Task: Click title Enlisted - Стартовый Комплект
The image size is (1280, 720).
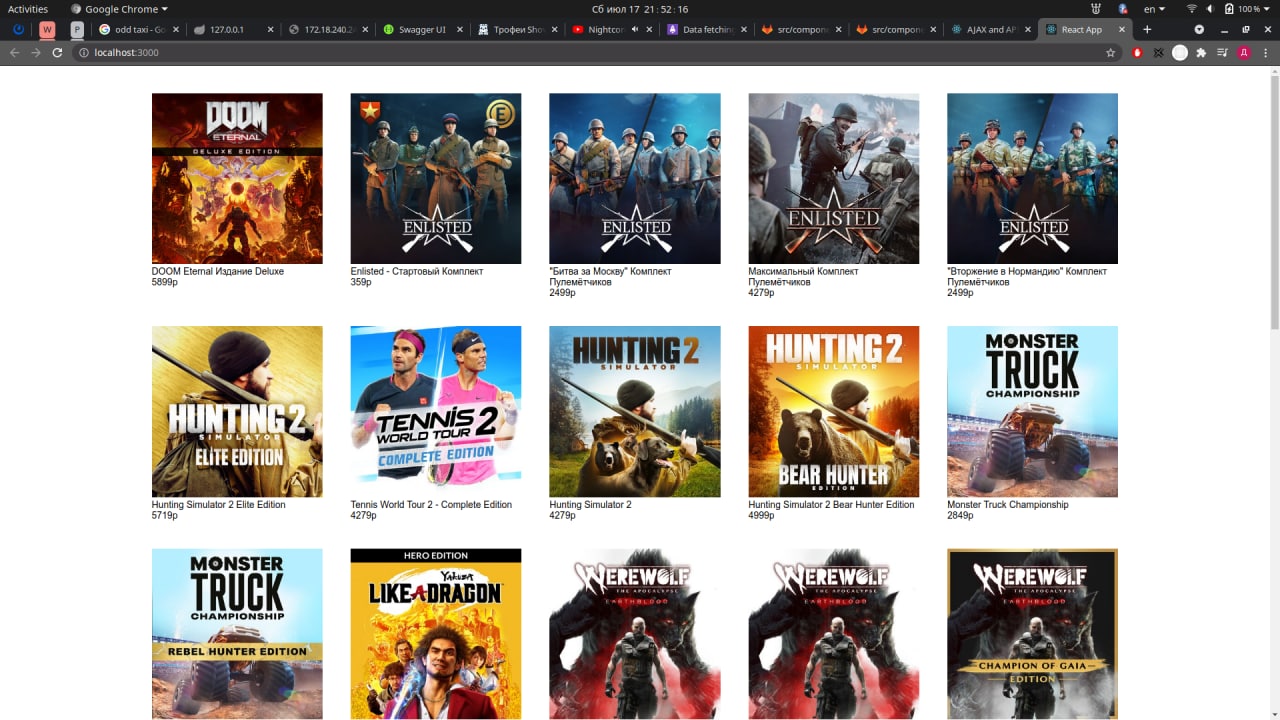Action: click(x=417, y=271)
